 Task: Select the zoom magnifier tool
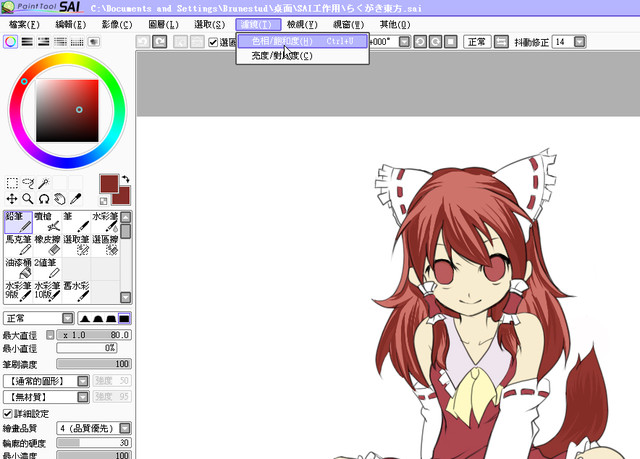28,199
